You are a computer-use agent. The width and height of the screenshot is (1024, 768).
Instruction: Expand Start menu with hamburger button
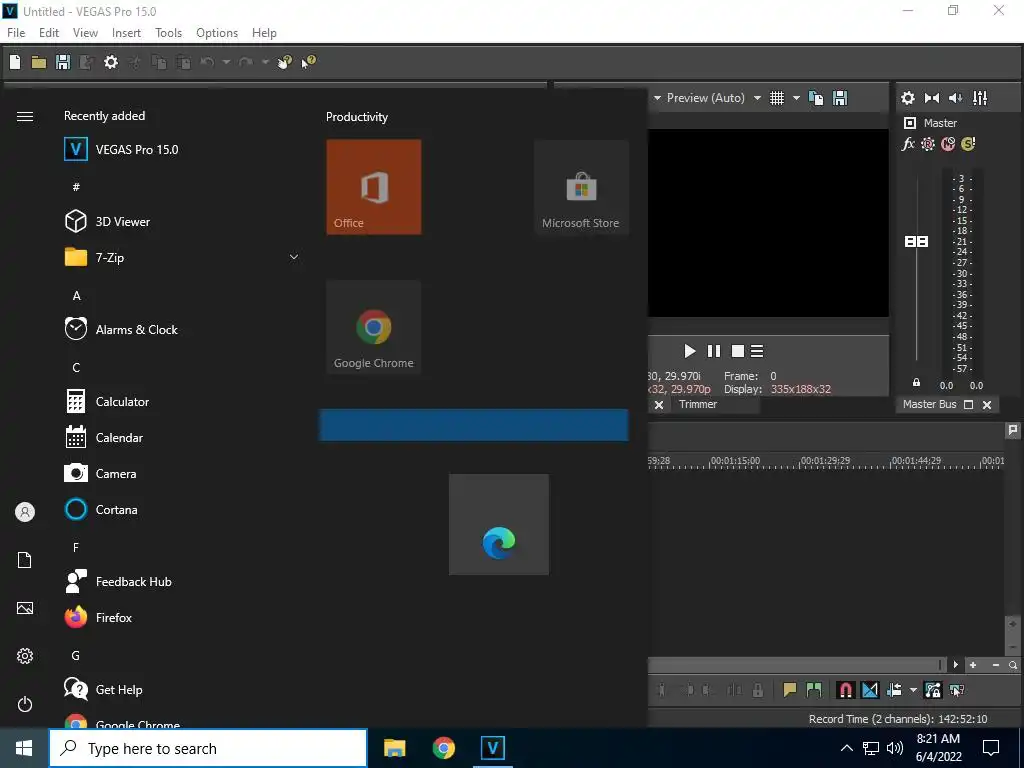25,116
